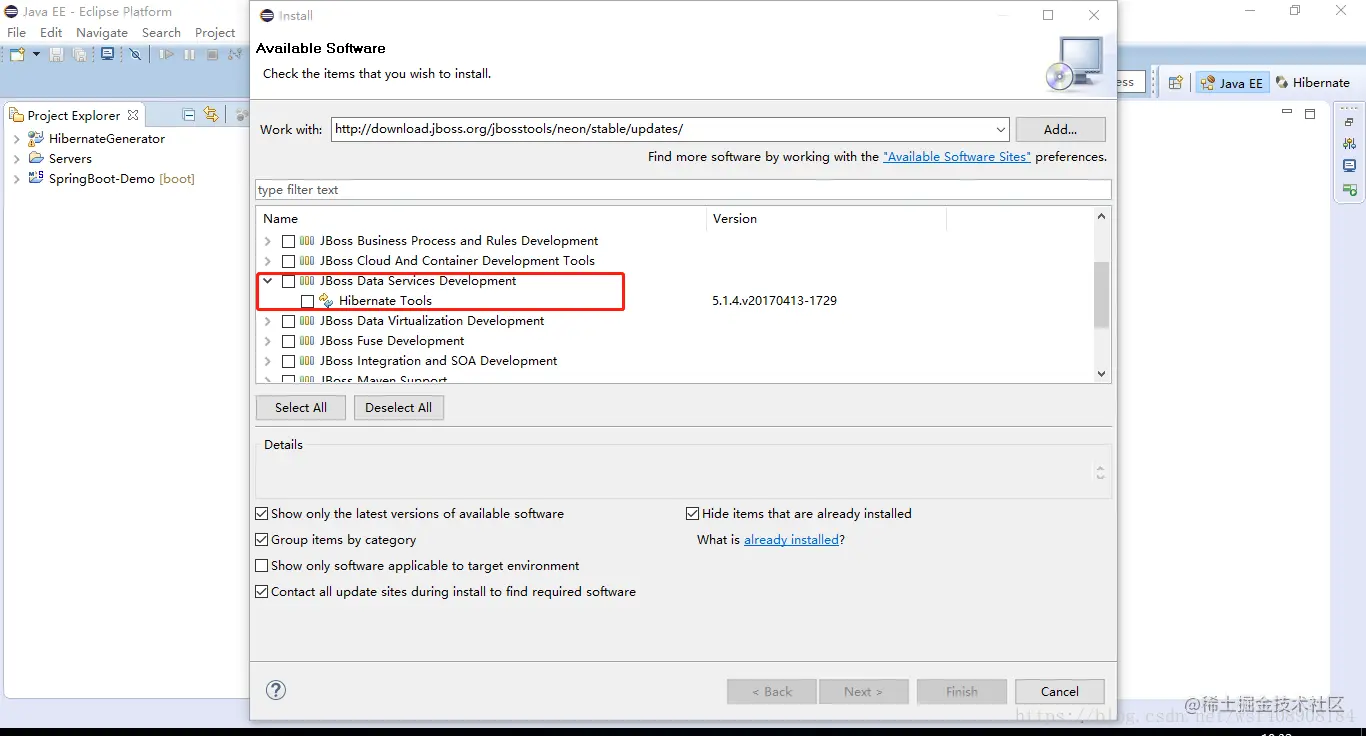Check the JBoss Integration and SOA Development box
Image resolution: width=1366 pixels, height=736 pixels.
coord(288,361)
